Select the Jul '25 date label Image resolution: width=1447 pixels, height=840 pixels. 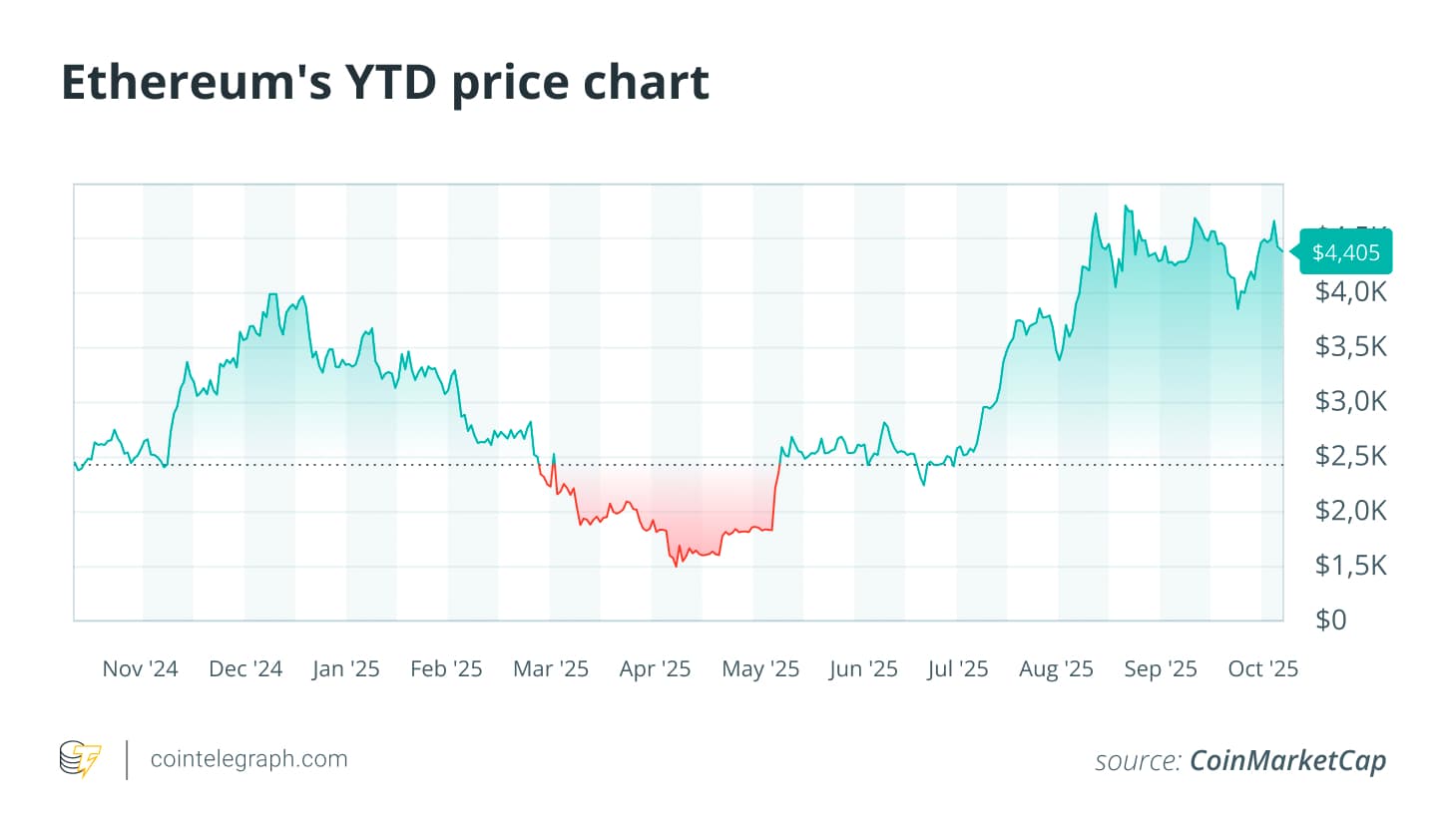coord(957,669)
